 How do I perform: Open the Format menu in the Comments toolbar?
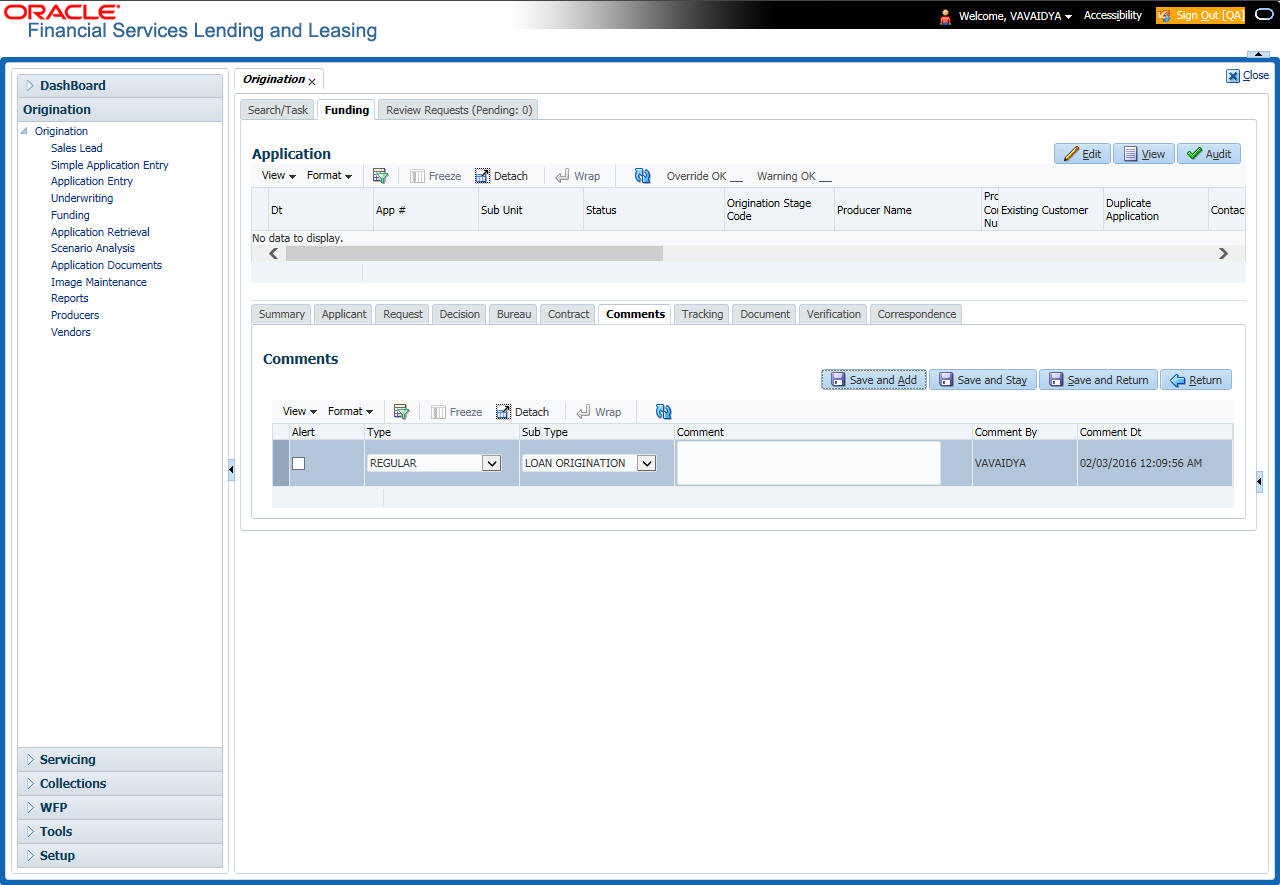coord(350,412)
